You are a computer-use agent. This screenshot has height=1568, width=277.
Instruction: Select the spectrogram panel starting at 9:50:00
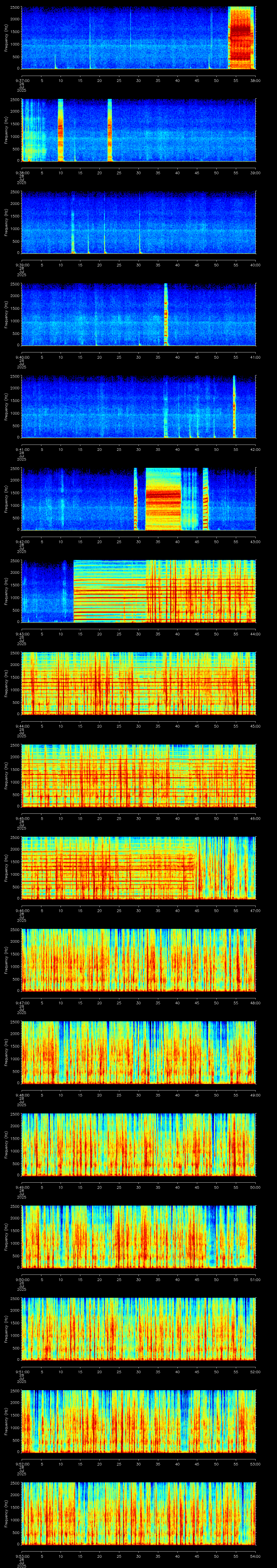138,1237
